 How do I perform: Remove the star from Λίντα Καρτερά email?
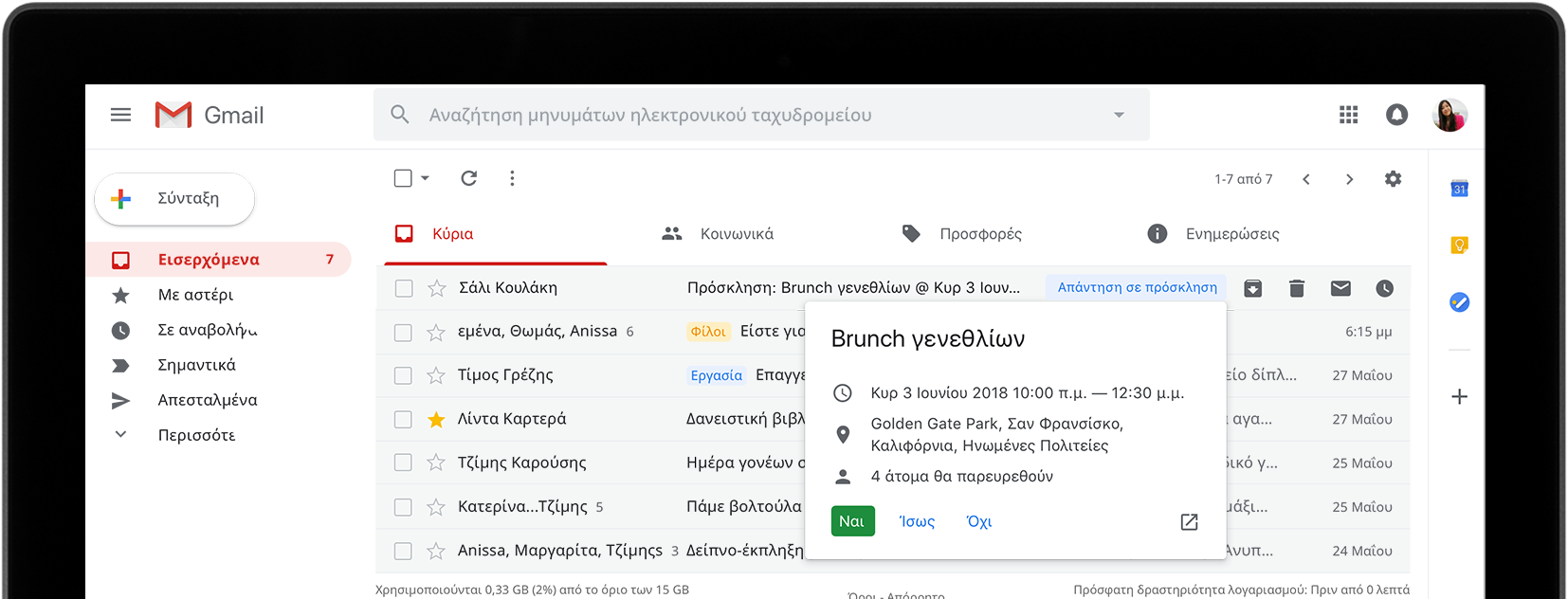click(436, 419)
